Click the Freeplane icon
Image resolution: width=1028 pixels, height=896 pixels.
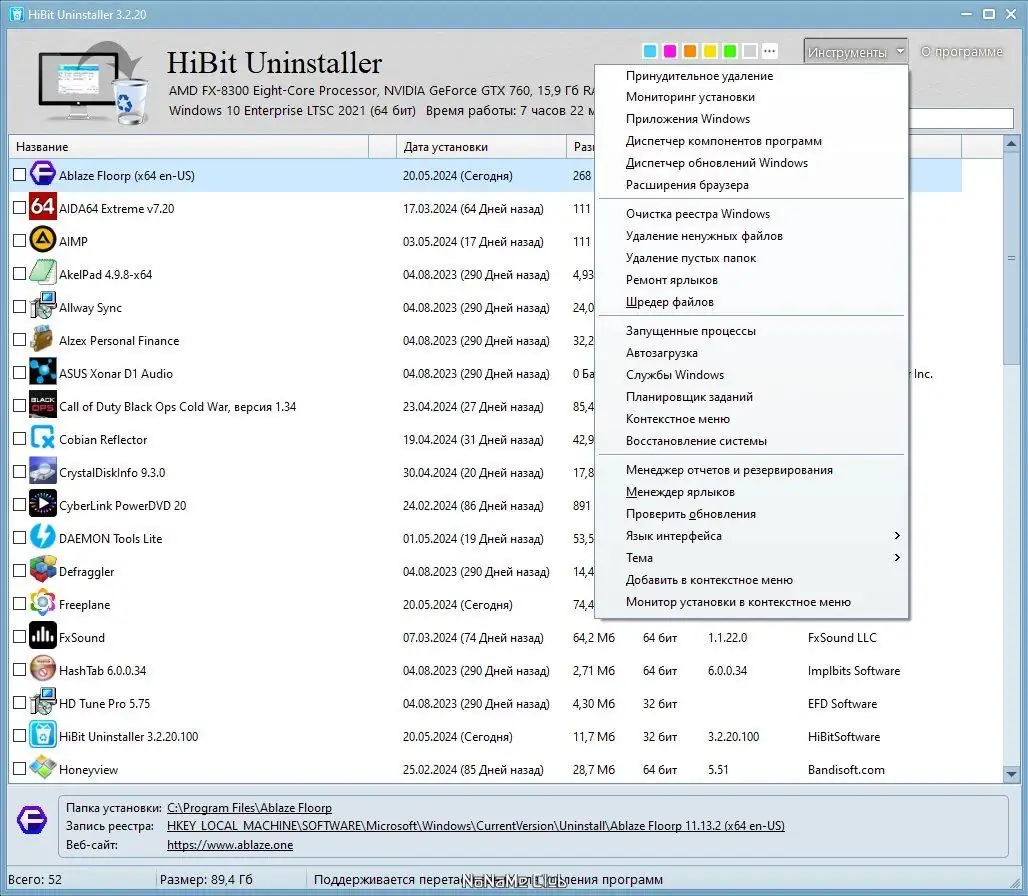pyautogui.click(x=43, y=603)
